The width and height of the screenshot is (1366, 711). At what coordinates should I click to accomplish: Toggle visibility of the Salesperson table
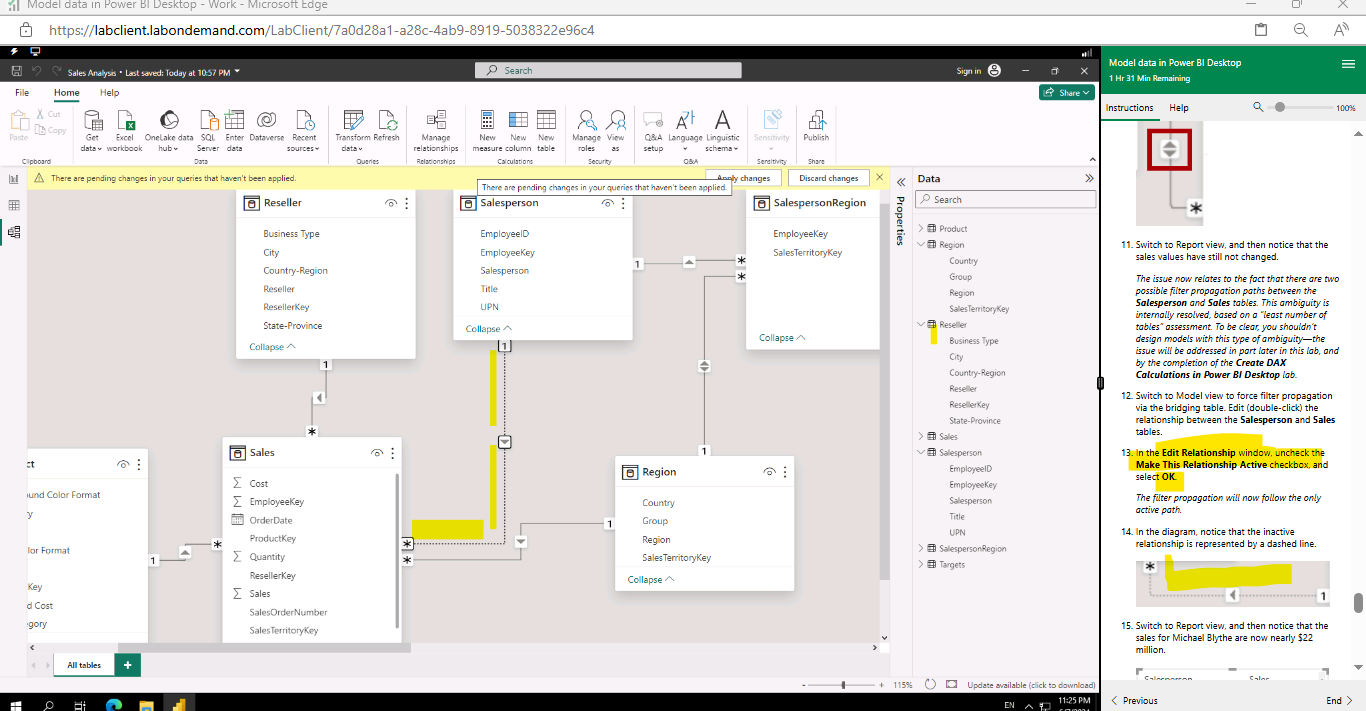tap(607, 203)
